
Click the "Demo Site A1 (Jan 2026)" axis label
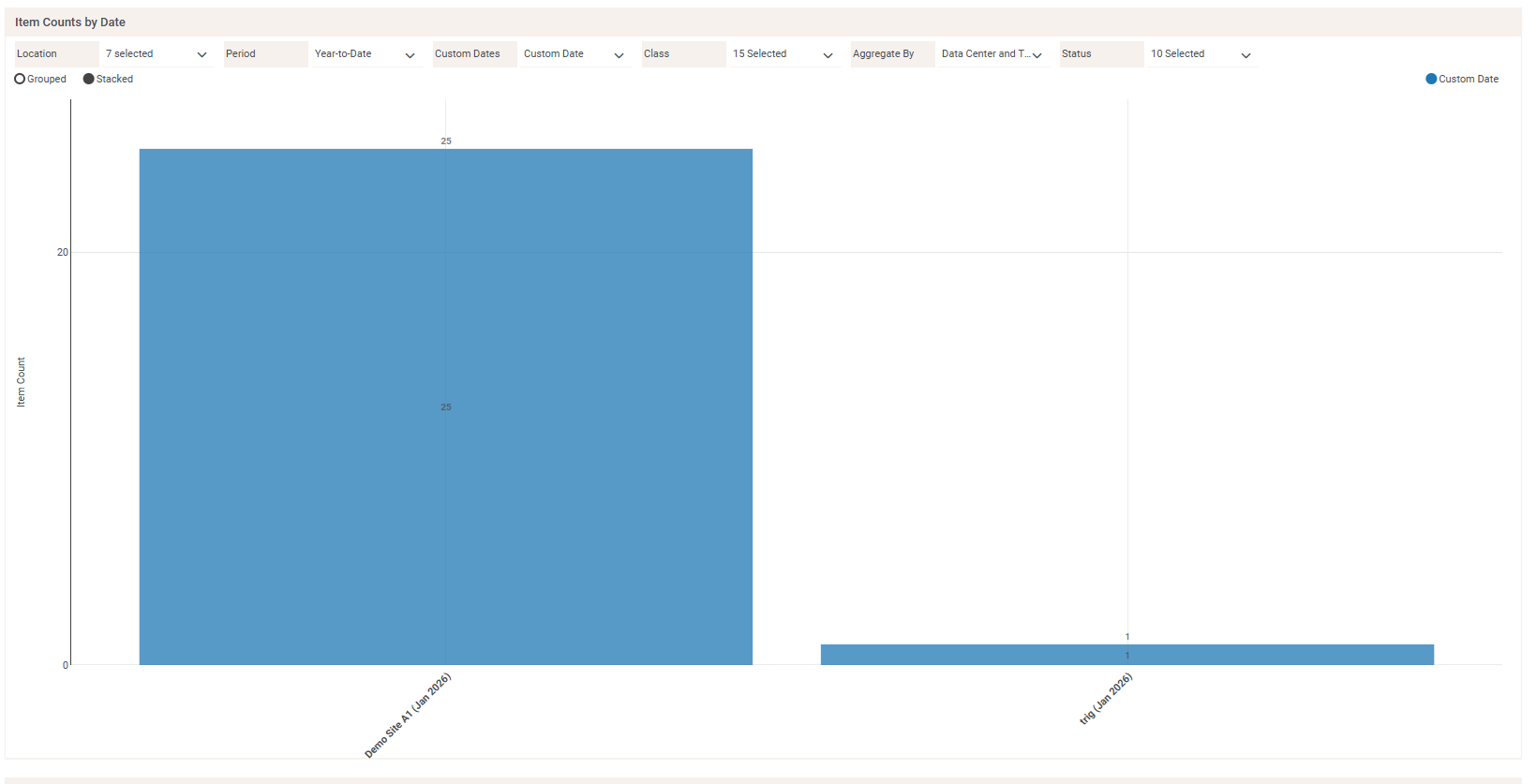click(x=409, y=715)
